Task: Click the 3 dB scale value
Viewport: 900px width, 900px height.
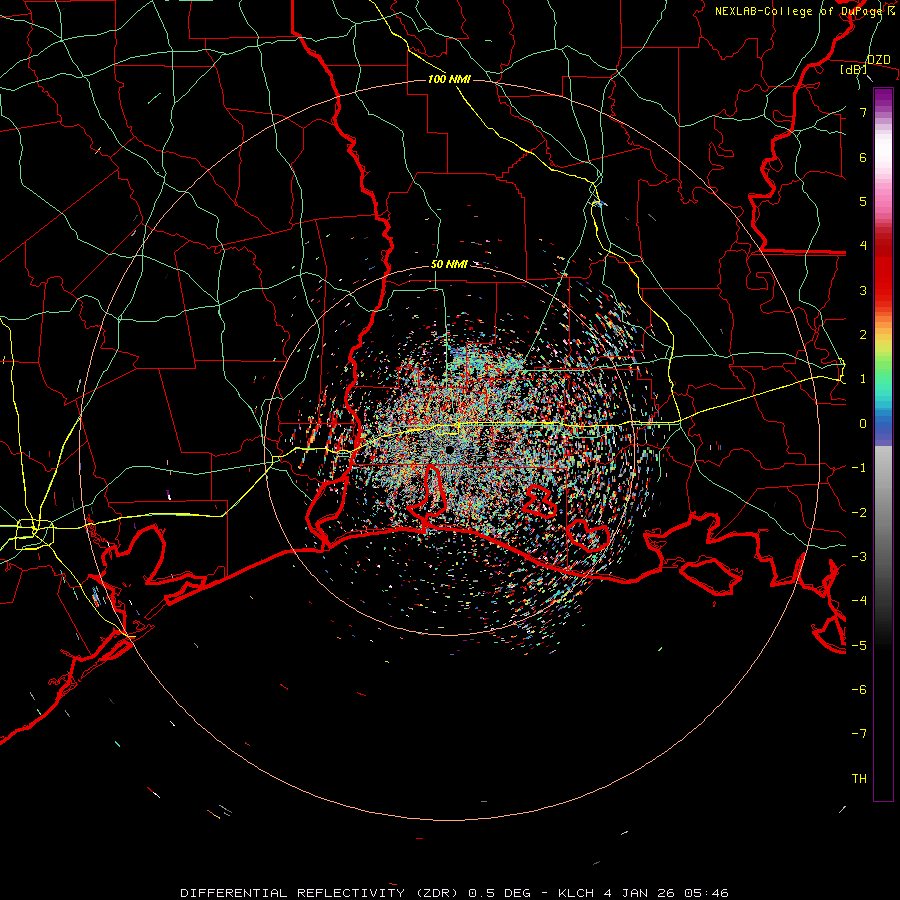Action: click(863, 290)
